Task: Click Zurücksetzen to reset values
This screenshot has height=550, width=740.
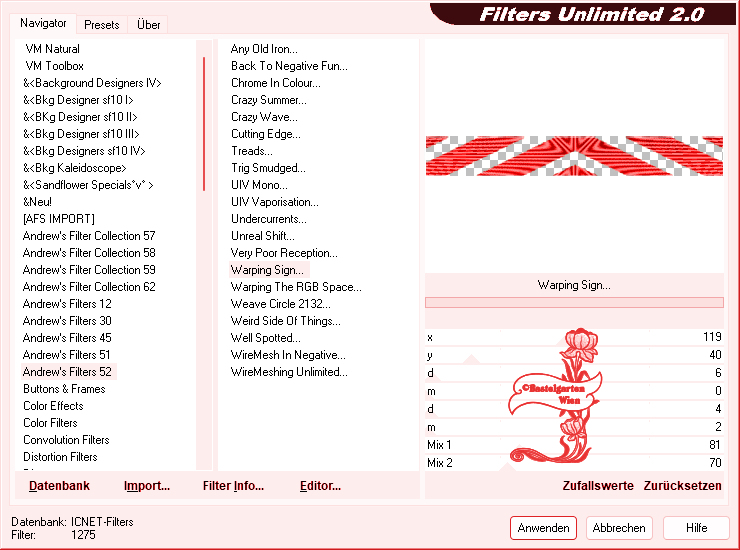Action: 682,486
